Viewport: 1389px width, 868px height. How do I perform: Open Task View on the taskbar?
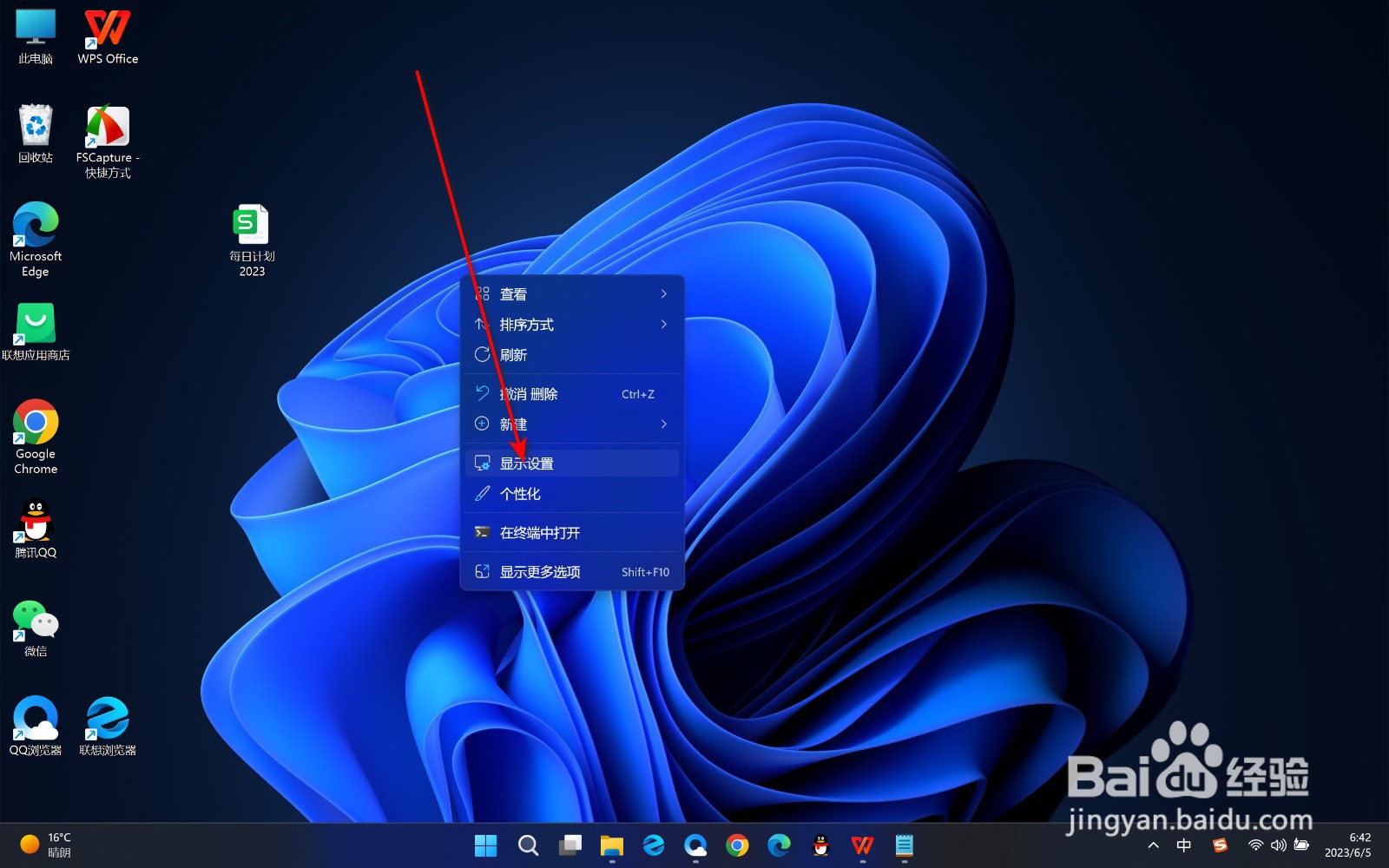click(570, 845)
